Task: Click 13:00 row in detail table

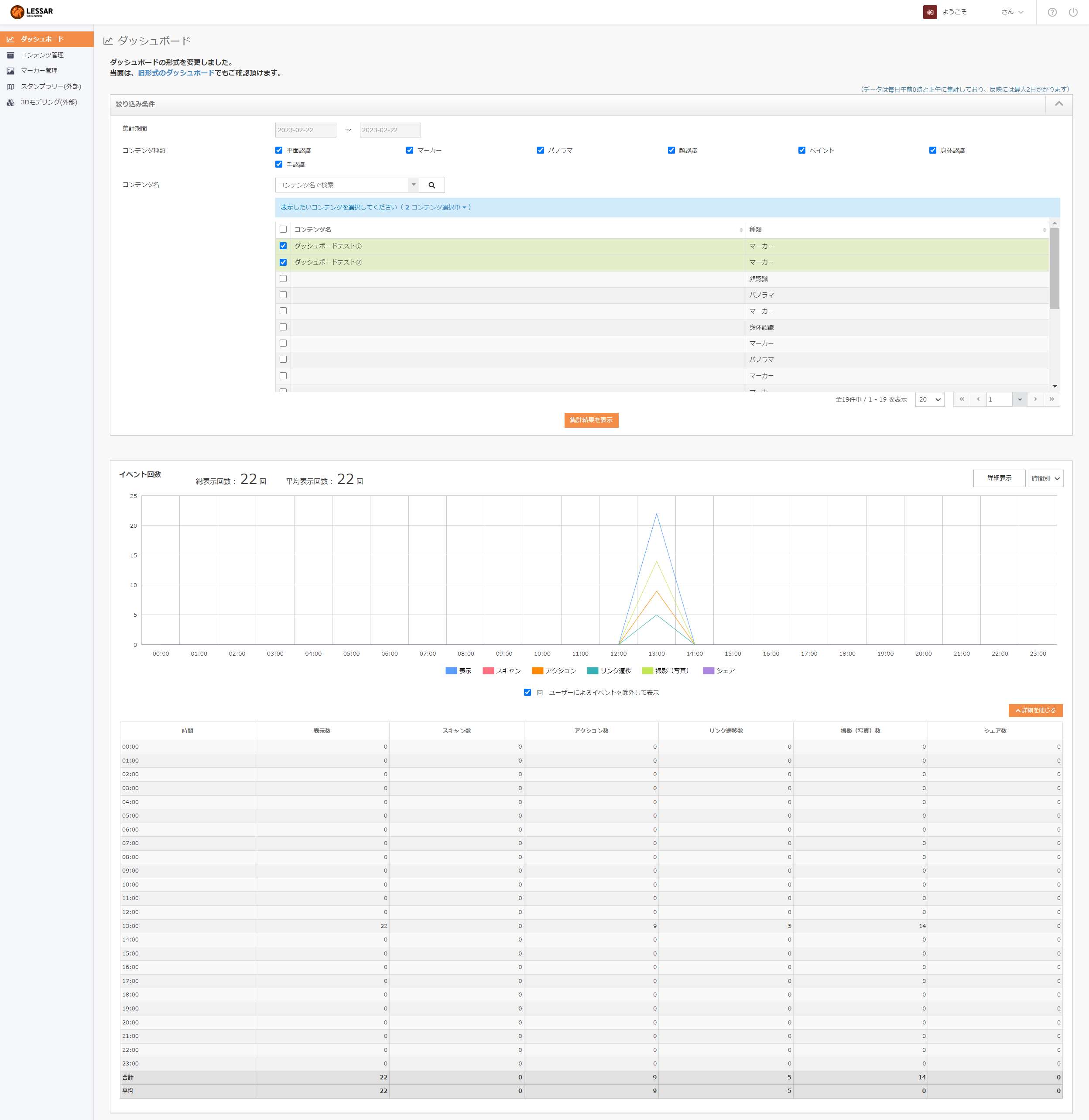Action: tap(591, 926)
